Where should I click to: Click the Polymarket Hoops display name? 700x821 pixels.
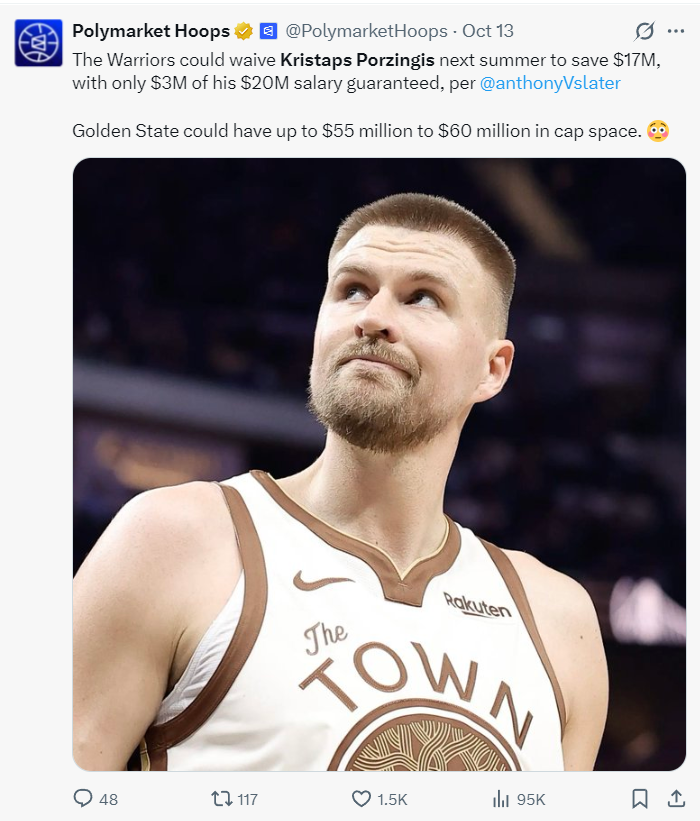click(x=151, y=31)
